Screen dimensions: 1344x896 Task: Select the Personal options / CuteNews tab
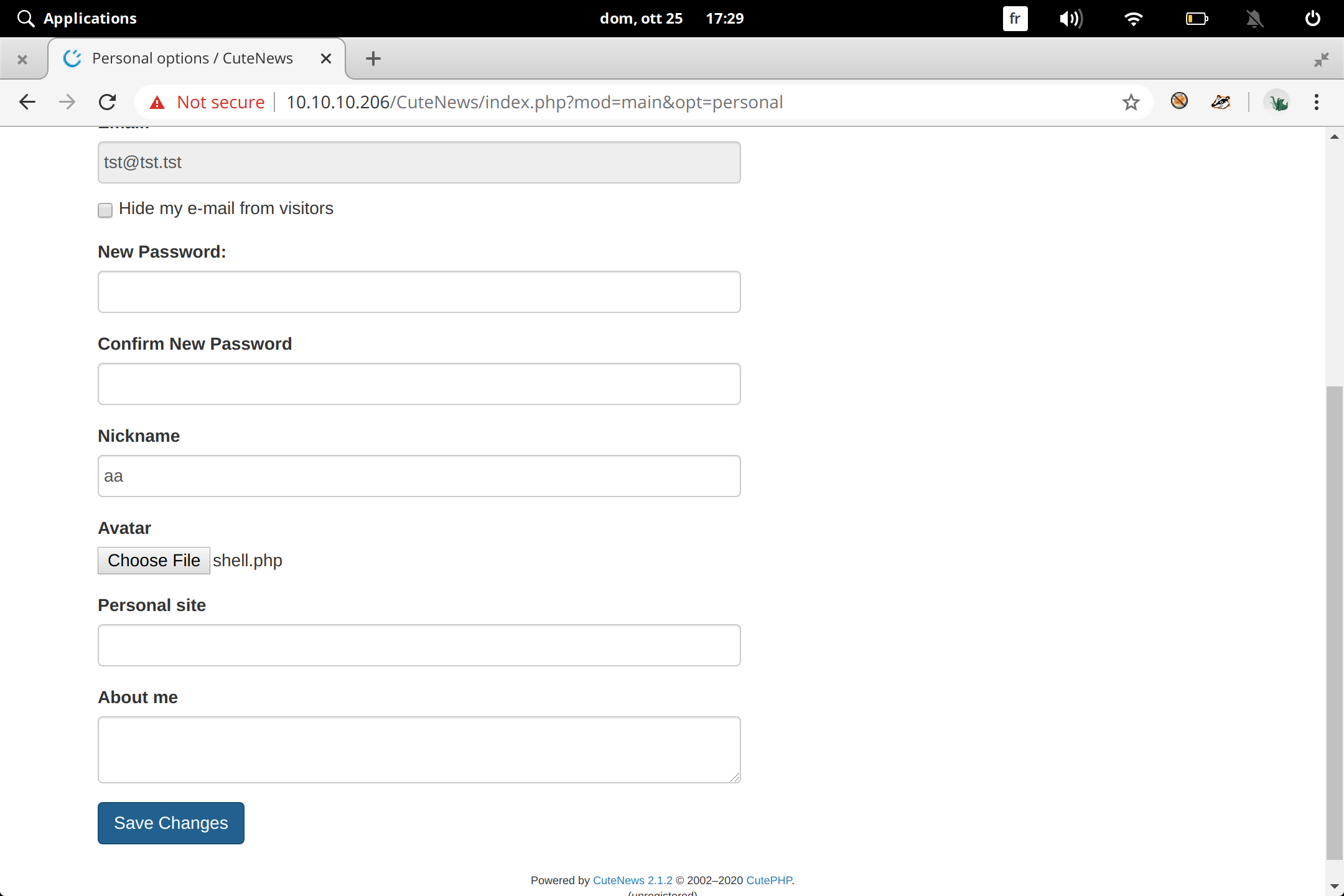point(192,58)
